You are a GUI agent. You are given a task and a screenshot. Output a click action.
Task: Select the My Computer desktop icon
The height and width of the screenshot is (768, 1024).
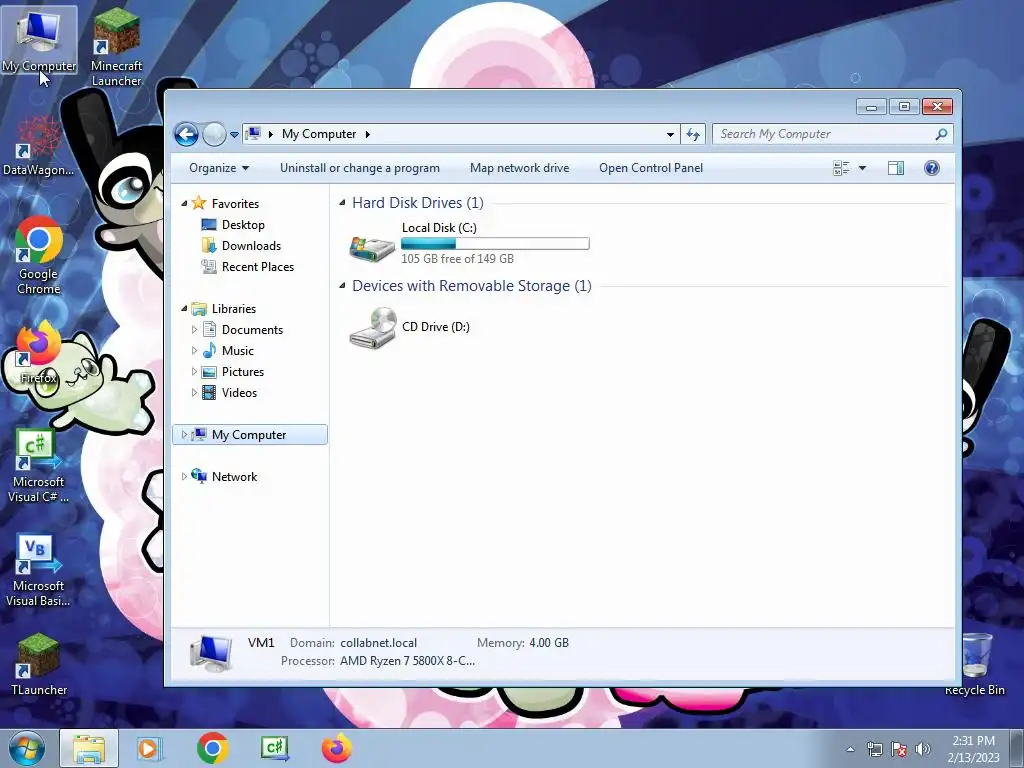pyautogui.click(x=39, y=40)
